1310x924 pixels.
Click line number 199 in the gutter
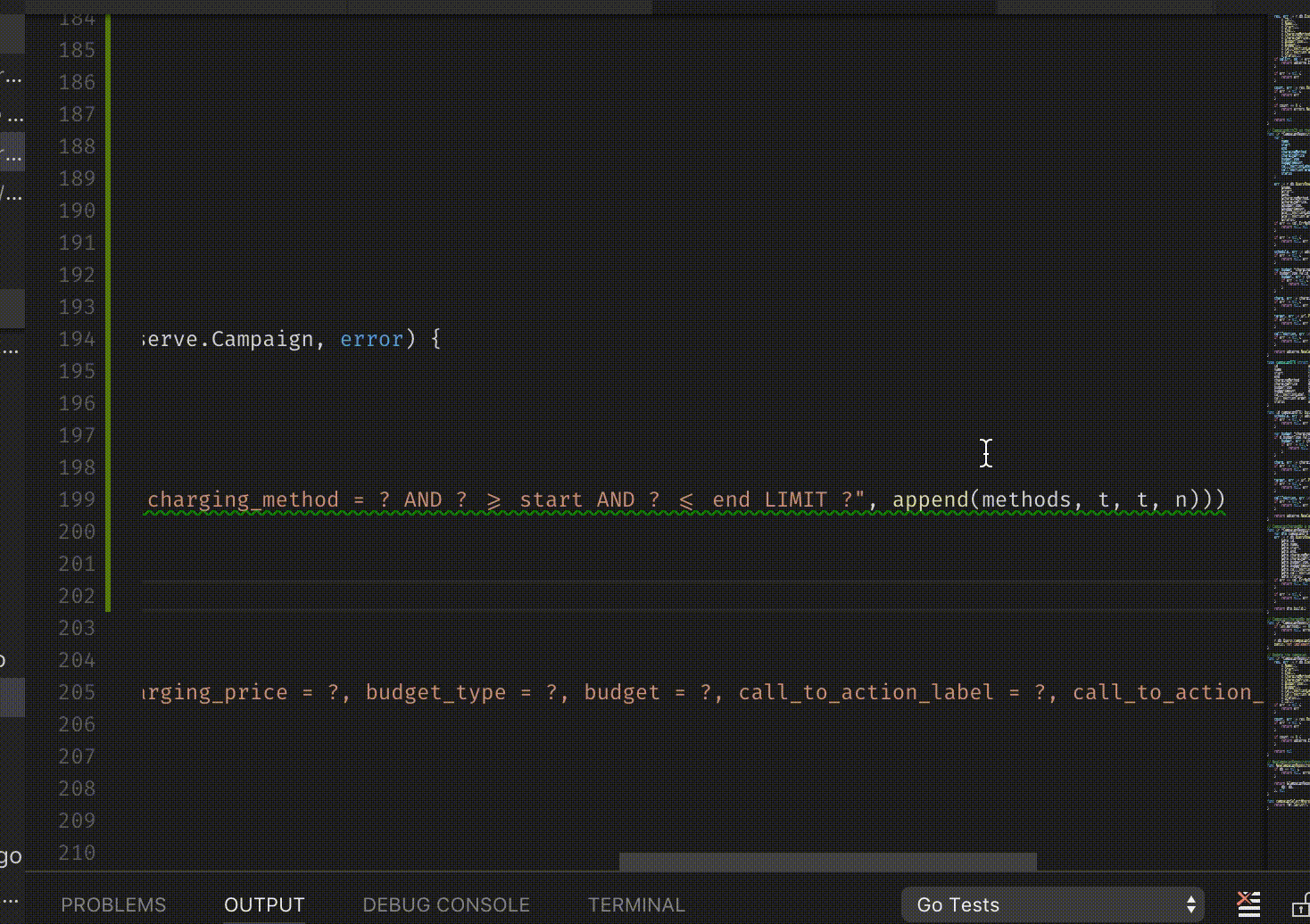point(76,499)
